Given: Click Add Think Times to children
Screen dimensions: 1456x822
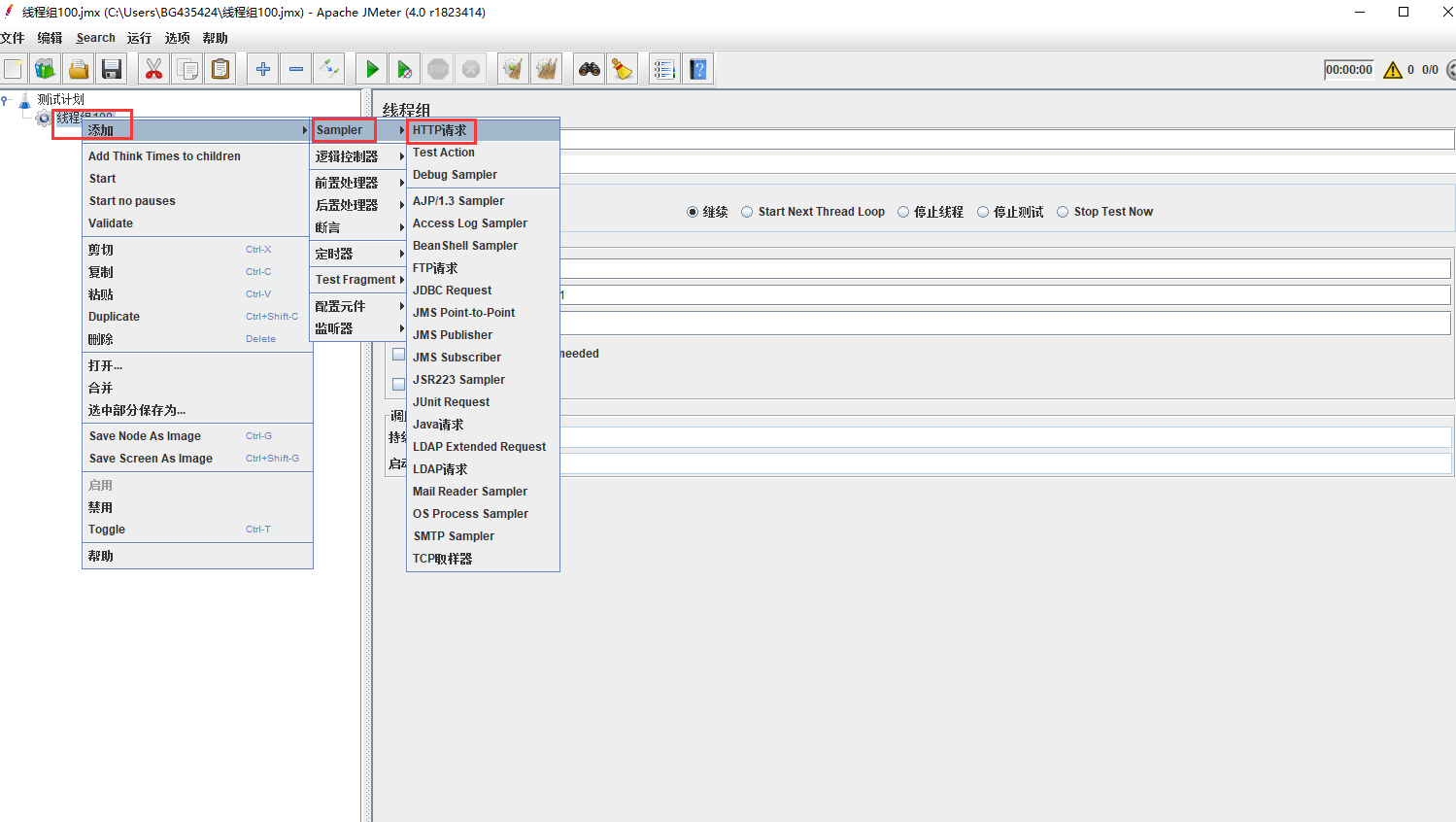Looking at the screenshot, I should point(197,156).
